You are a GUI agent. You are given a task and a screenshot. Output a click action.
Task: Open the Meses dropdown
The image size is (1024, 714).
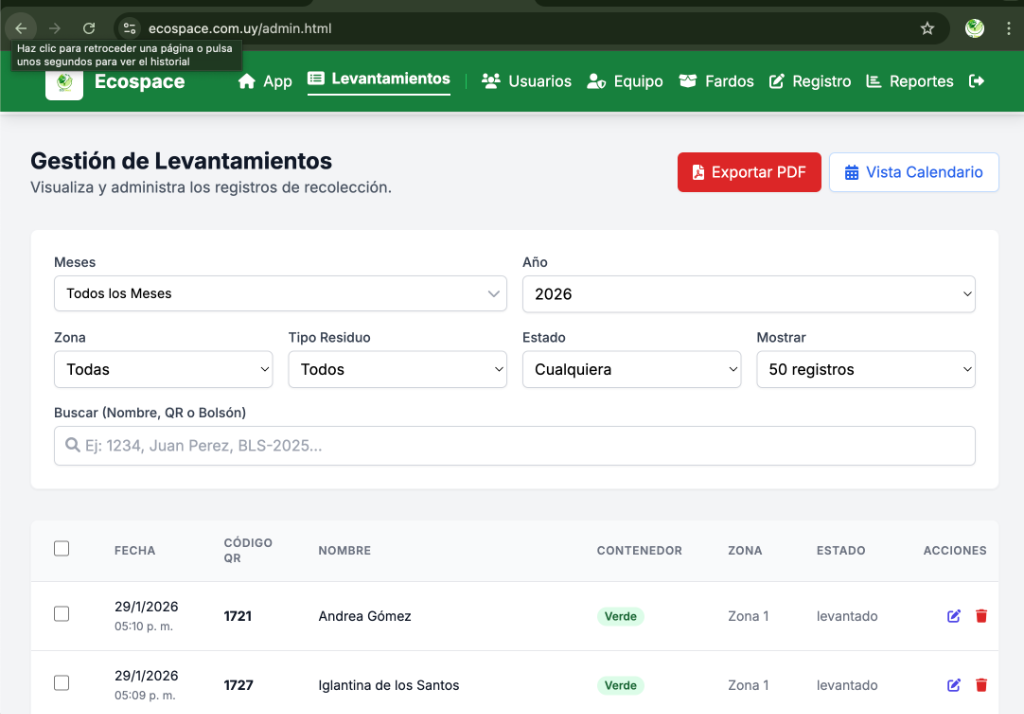coord(280,293)
